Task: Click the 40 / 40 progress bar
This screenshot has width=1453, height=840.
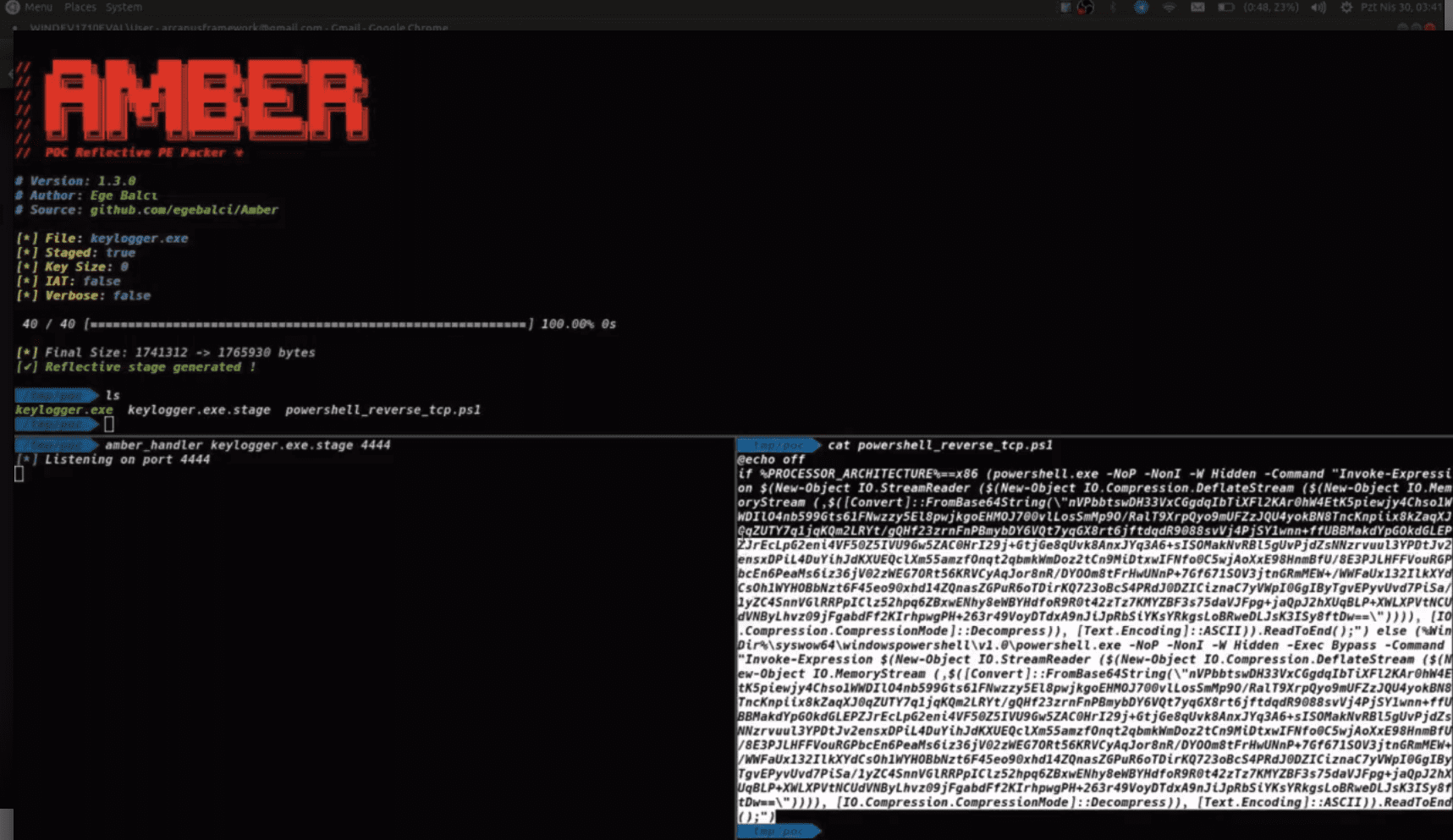Action: click(x=309, y=324)
